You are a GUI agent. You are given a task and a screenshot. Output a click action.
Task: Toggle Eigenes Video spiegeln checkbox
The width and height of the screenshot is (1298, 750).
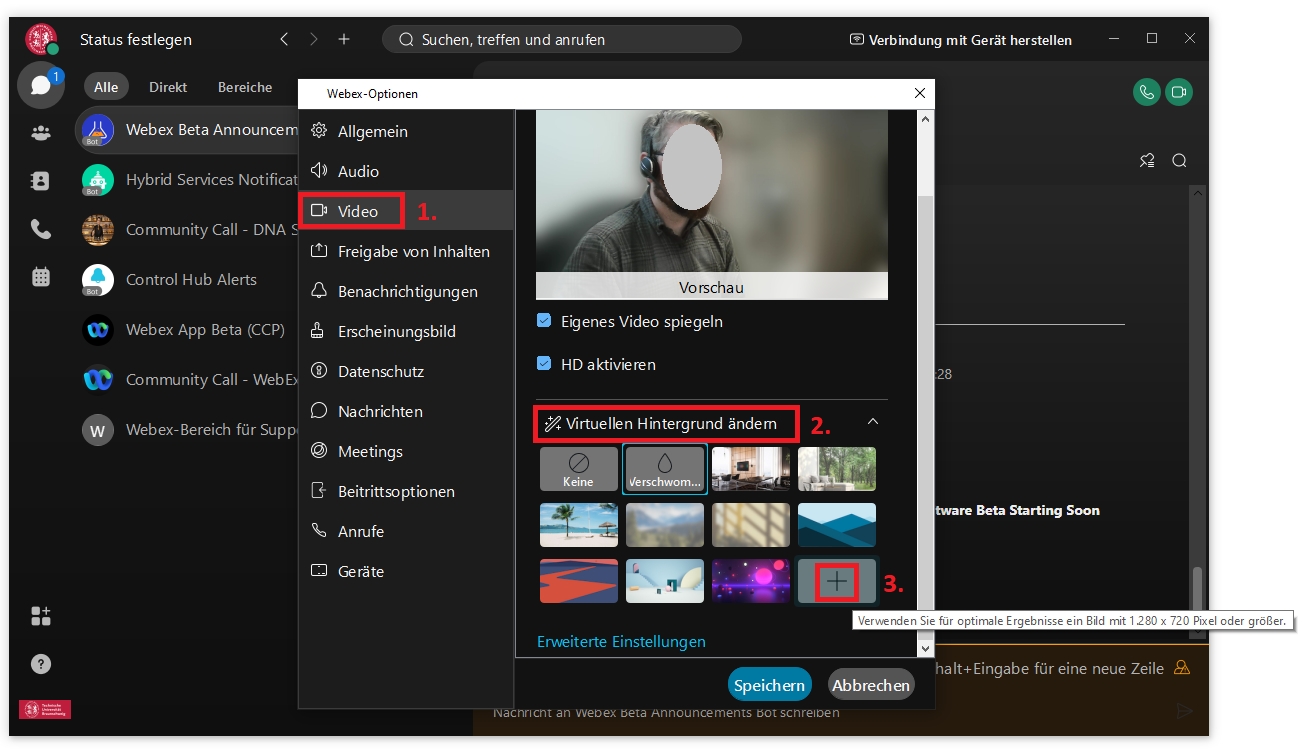pos(544,321)
